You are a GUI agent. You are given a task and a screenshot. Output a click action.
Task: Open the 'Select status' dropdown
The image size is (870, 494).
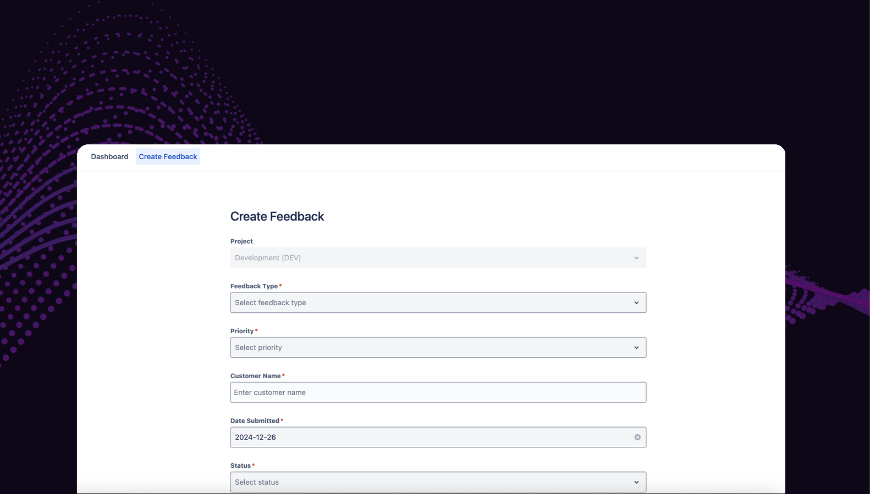[x=420, y=482]
